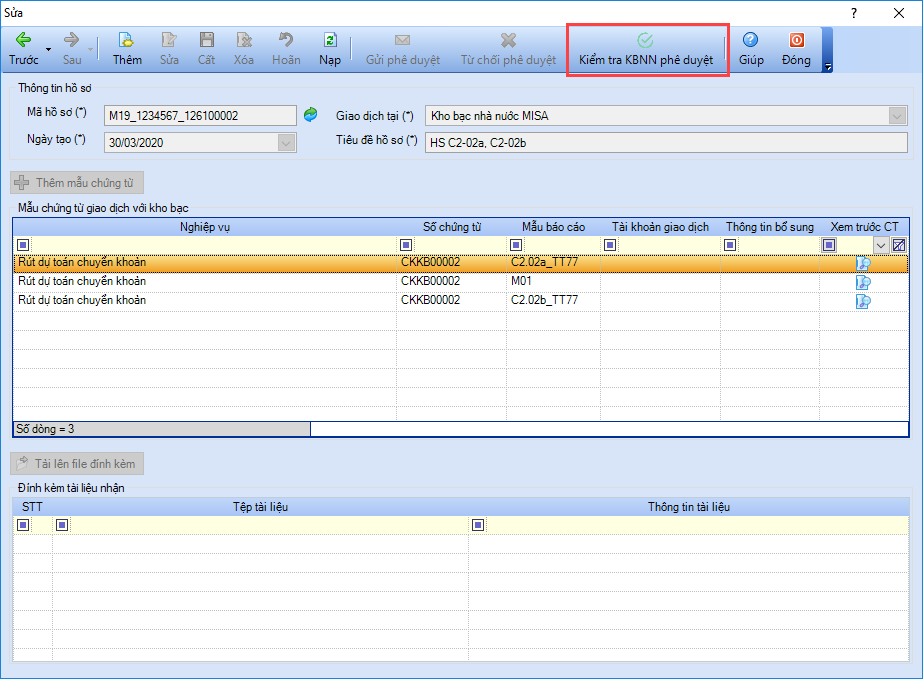Select the M01 report cell

pyautogui.click(x=553, y=281)
